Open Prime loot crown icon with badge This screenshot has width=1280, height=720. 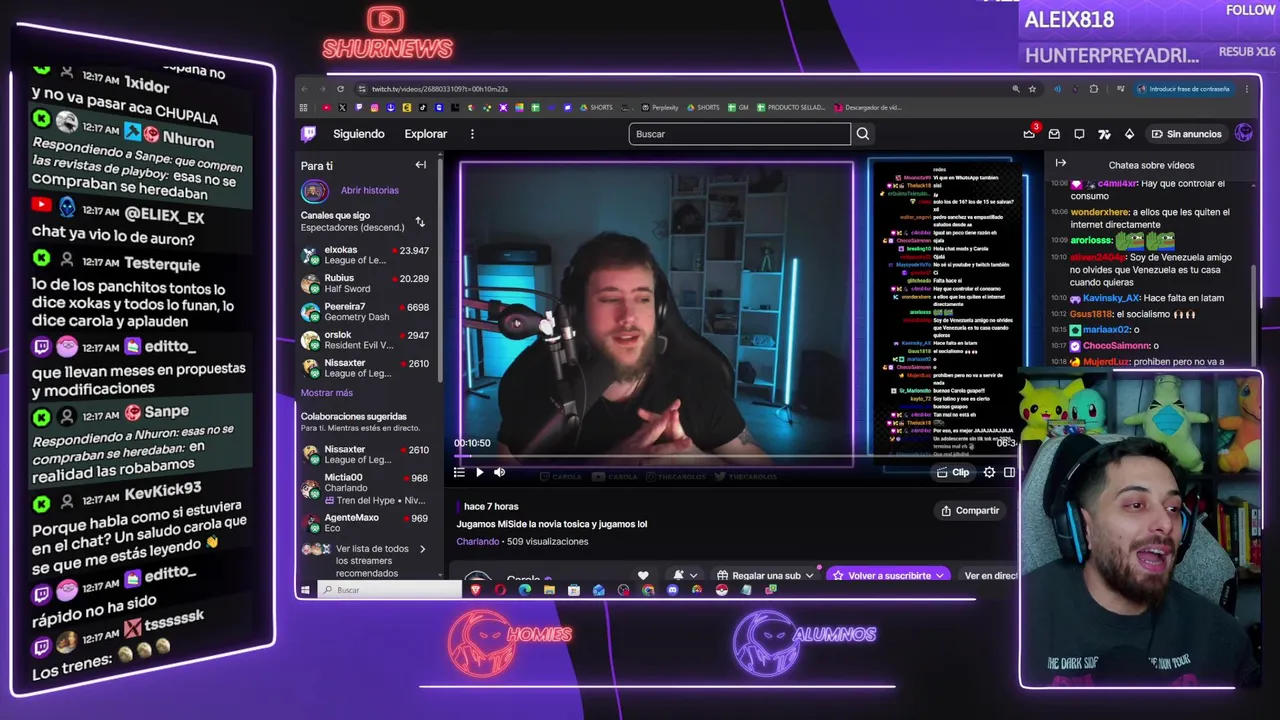point(1029,133)
